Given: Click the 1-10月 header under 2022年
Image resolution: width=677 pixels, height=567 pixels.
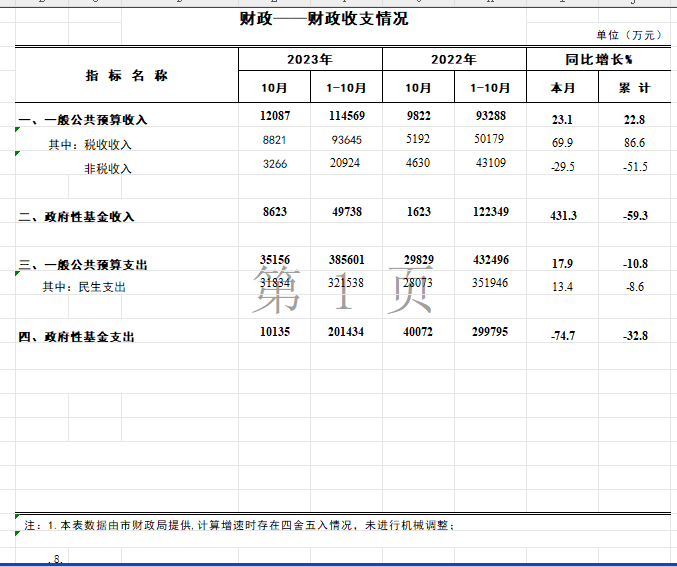Looking at the screenshot, I should [490, 88].
